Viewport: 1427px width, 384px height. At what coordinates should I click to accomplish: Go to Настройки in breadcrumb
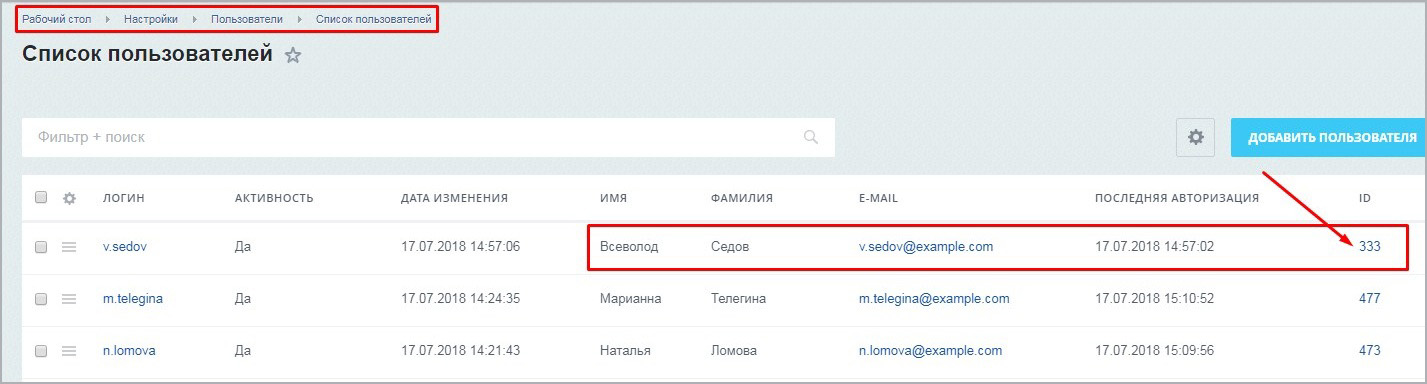(151, 19)
